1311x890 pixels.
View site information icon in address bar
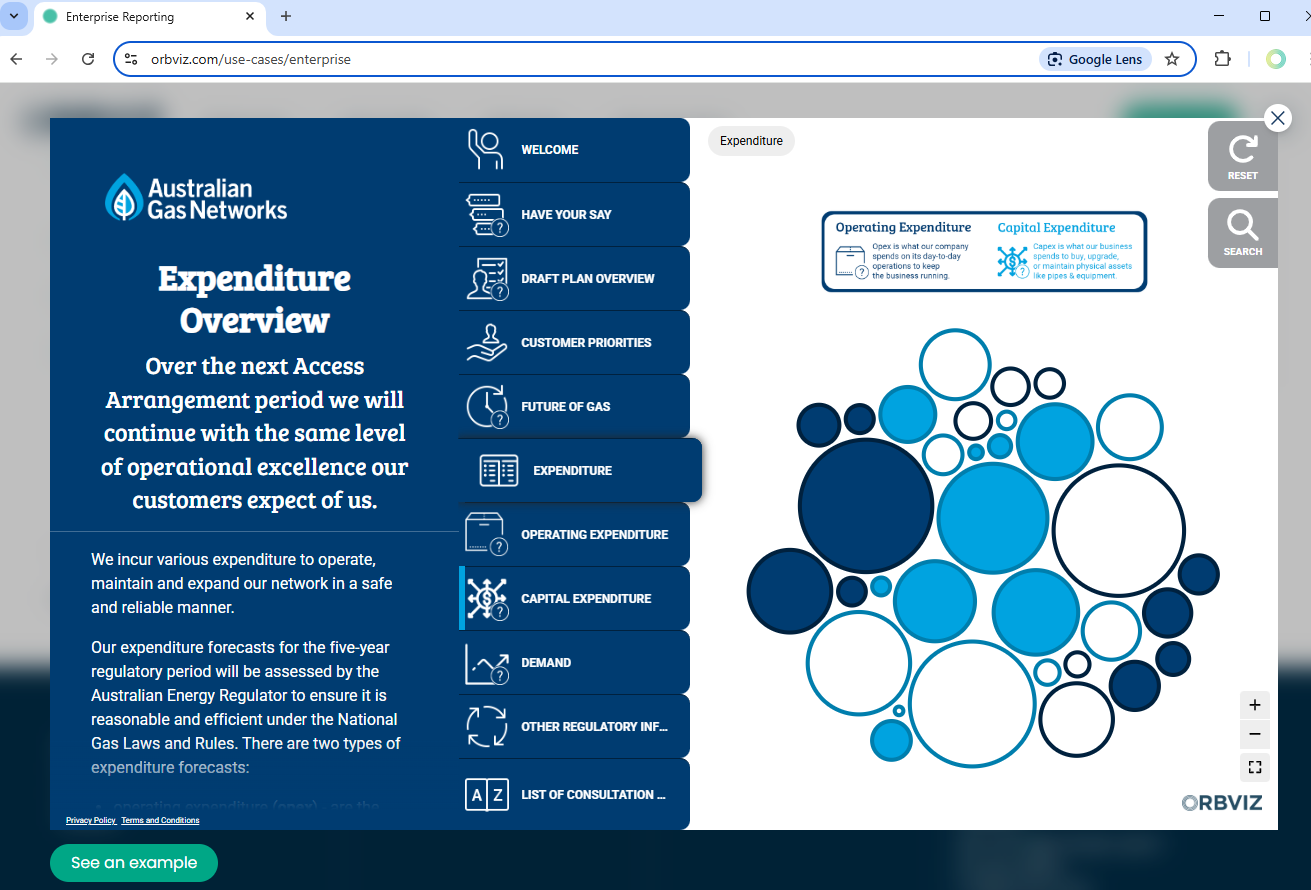click(131, 59)
